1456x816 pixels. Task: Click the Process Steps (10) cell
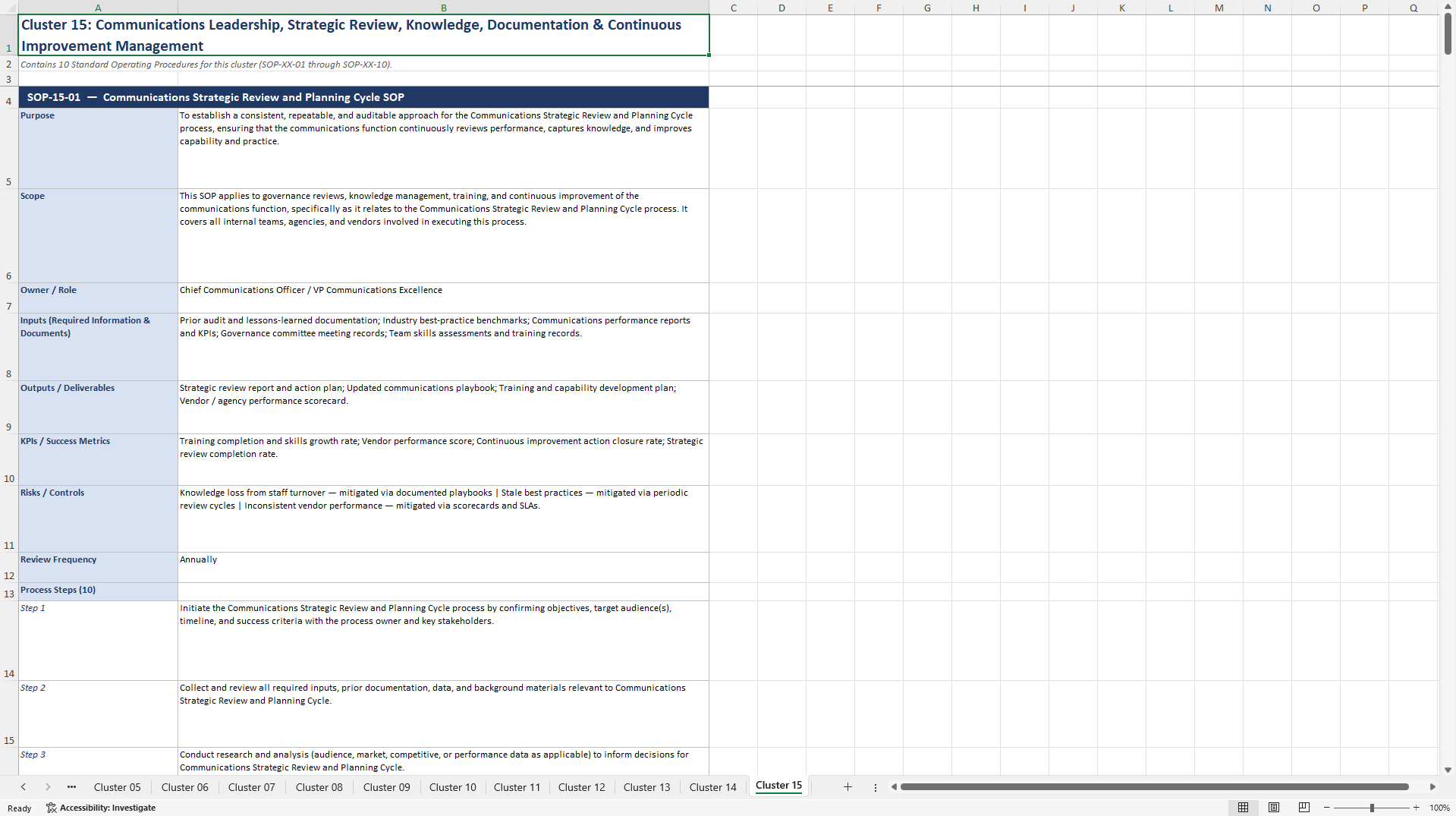point(98,592)
